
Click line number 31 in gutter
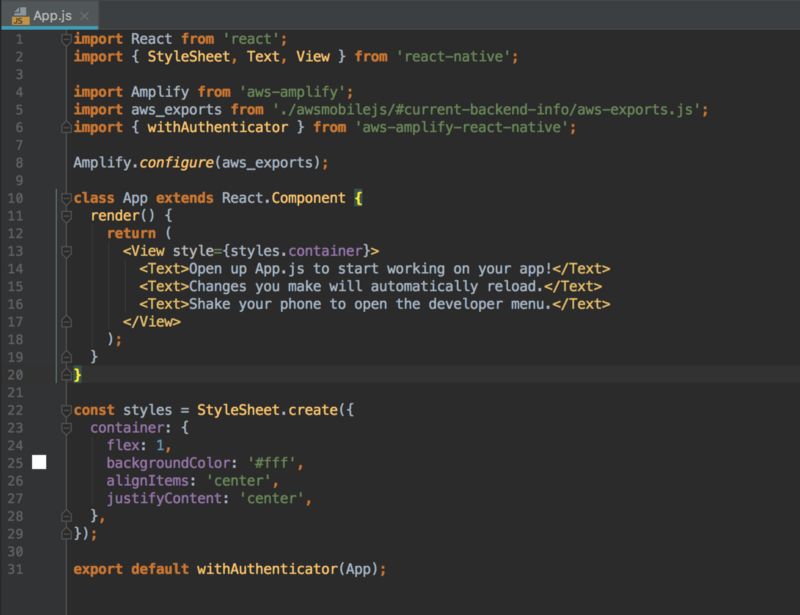click(x=15, y=569)
